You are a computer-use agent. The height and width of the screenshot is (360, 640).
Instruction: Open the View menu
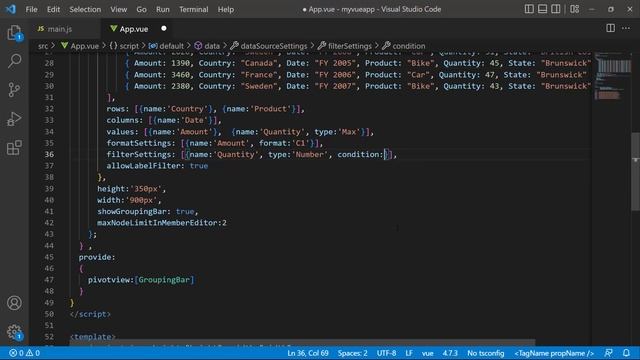(x=118, y=9)
